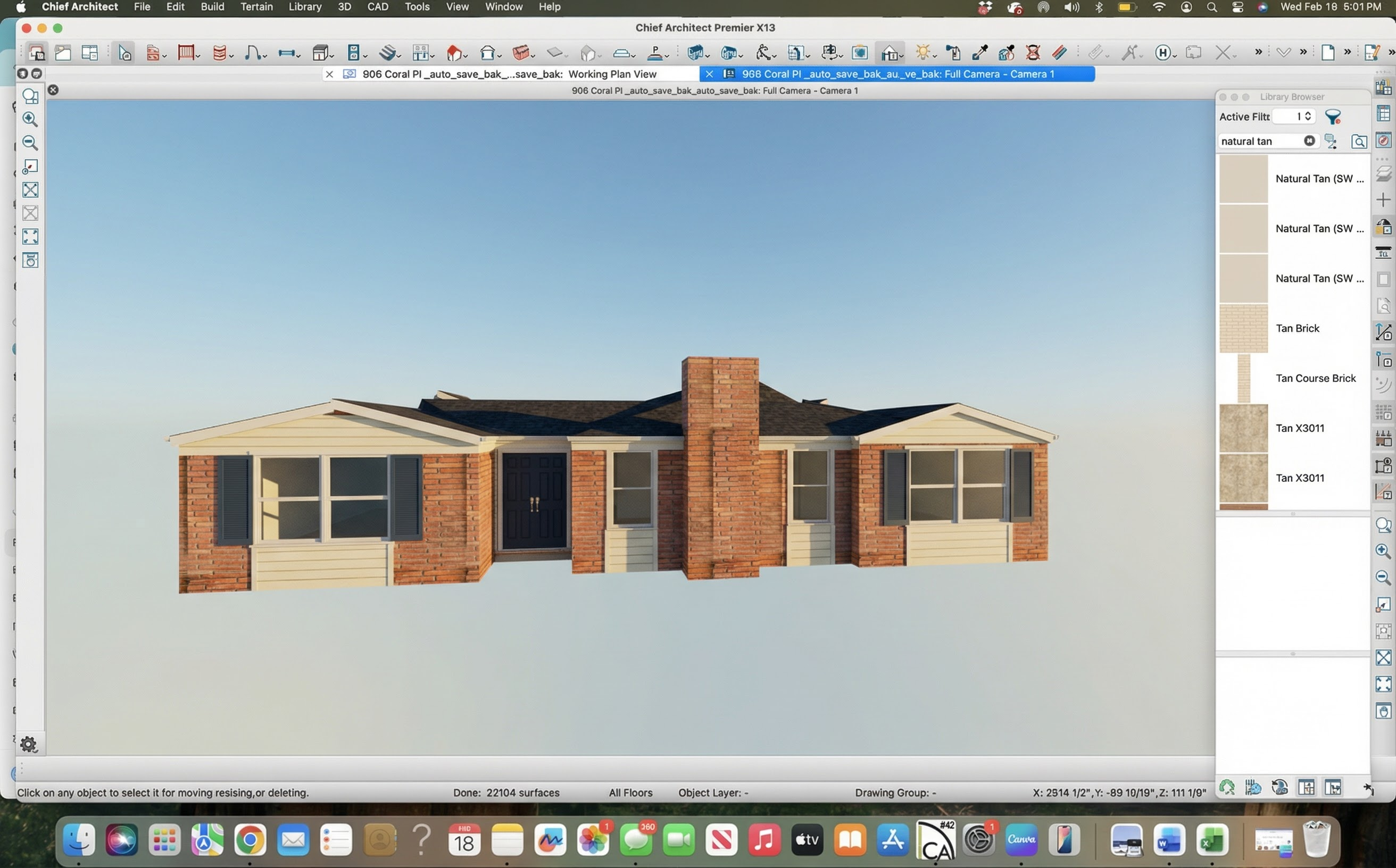
Task: Expand the toolbar overflow chevron after X tool
Action: pos(1258,53)
